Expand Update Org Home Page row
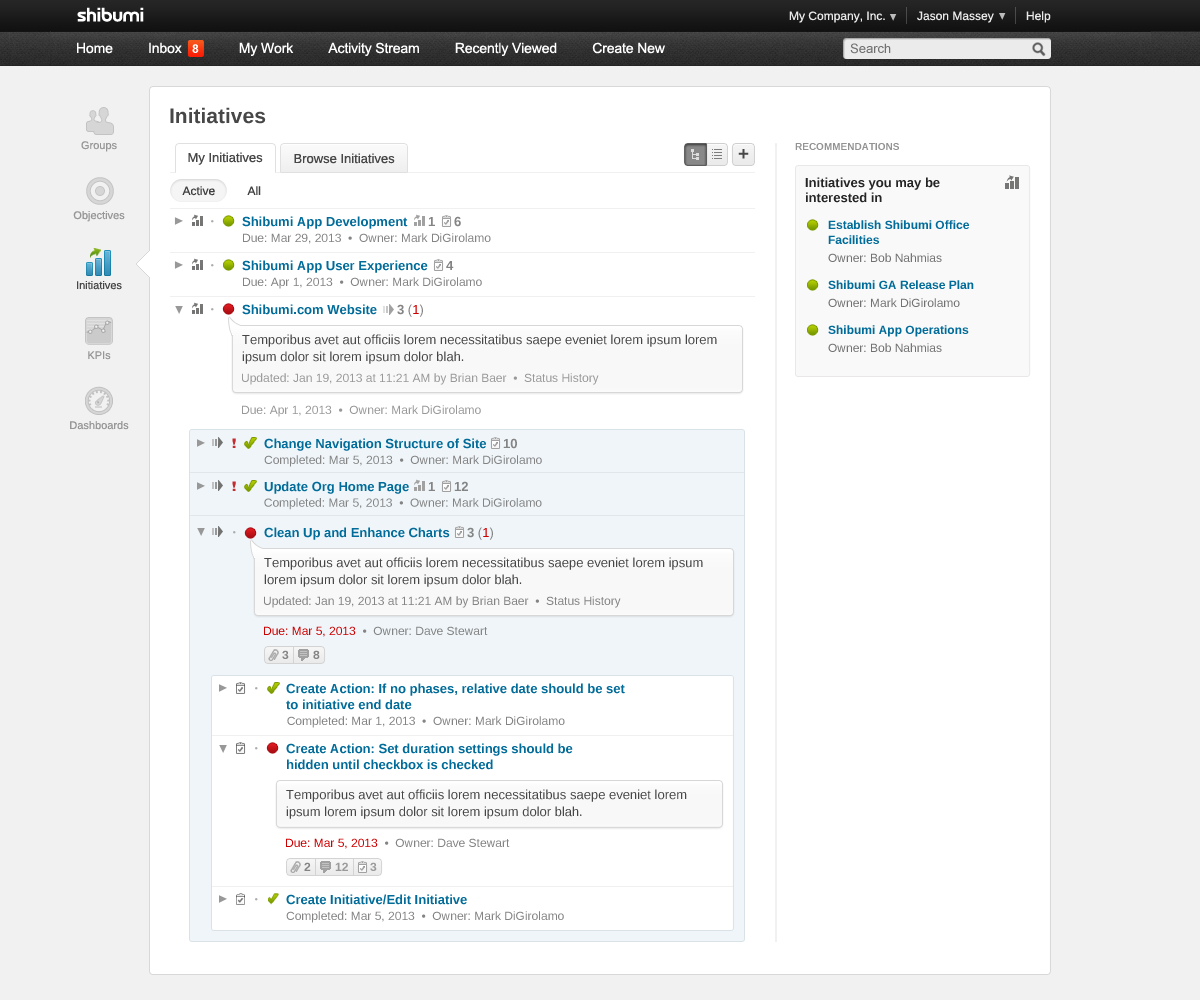1200x1000 pixels. coord(201,485)
